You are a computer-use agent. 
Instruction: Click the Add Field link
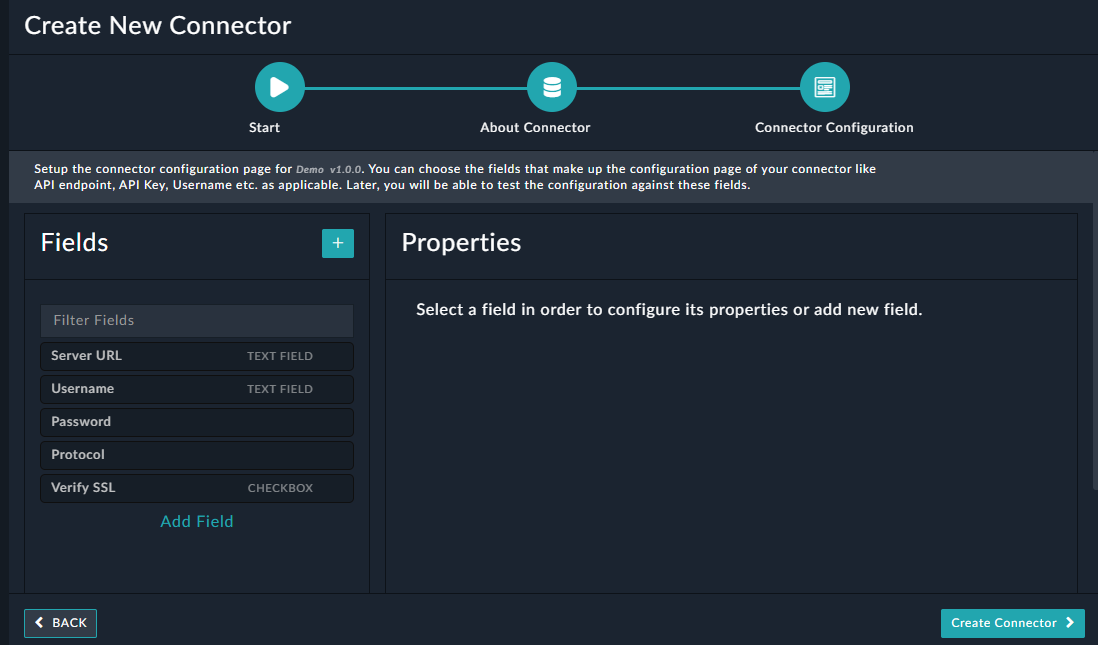pyautogui.click(x=196, y=521)
